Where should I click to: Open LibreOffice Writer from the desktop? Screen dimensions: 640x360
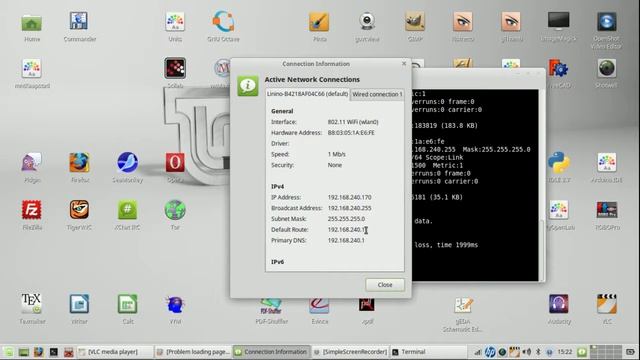[79, 304]
